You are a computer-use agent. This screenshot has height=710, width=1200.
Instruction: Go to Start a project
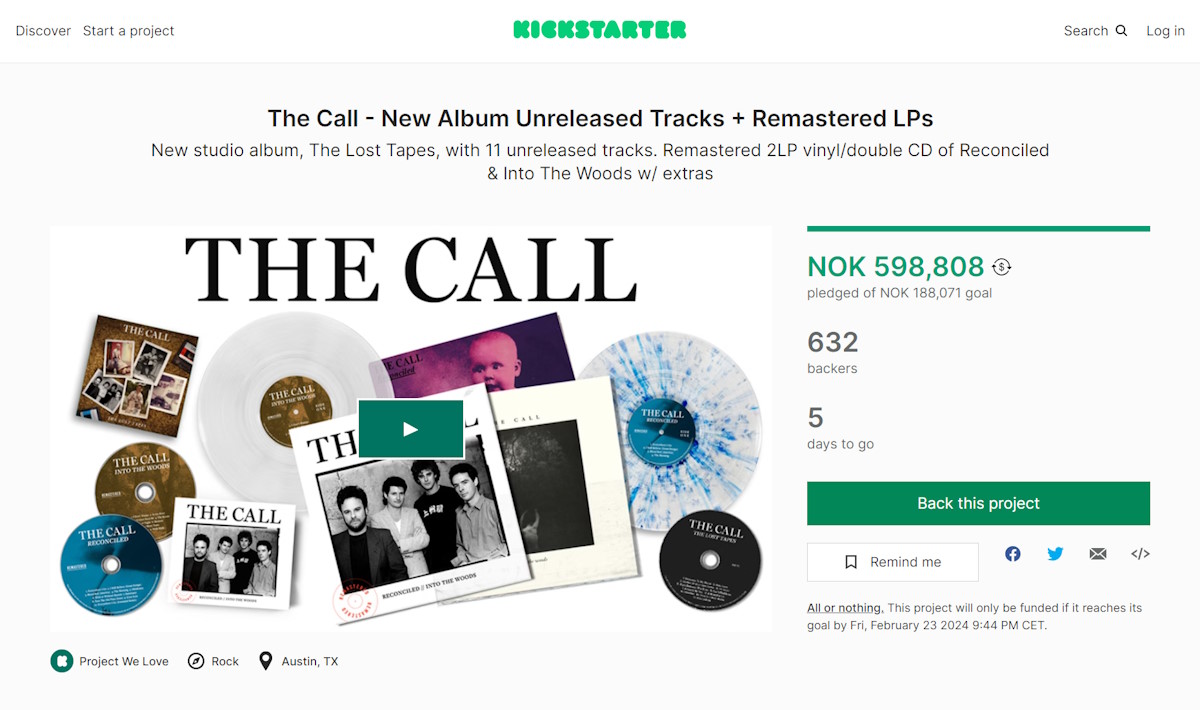pos(128,31)
